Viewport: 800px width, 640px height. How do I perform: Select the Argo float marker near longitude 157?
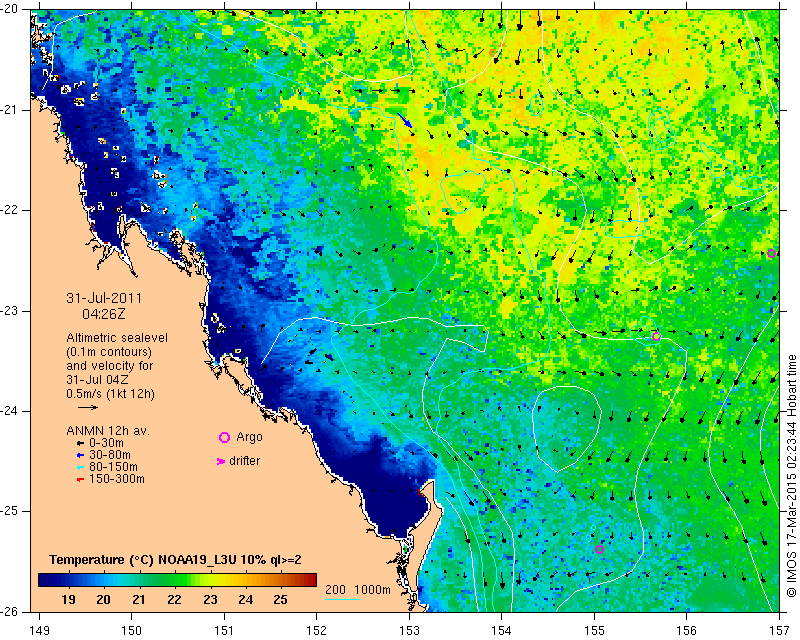tap(771, 254)
